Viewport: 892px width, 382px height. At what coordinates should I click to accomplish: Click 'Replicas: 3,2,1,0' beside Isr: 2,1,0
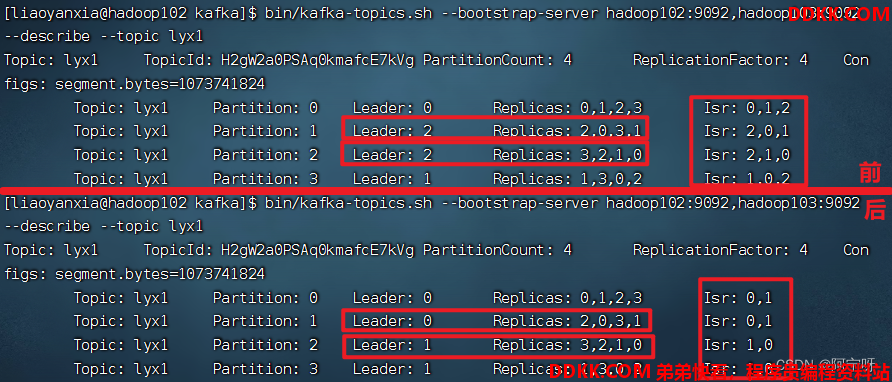coord(567,155)
